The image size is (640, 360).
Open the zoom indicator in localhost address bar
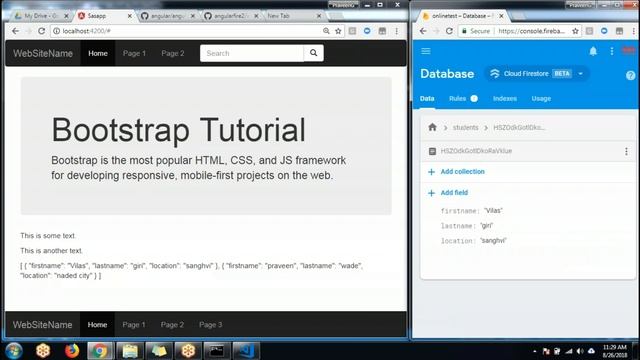[326, 31]
